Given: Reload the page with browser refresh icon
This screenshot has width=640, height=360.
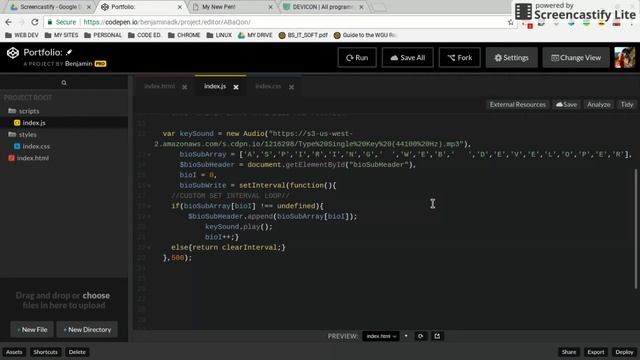Looking at the screenshot, I should (x=35, y=22).
